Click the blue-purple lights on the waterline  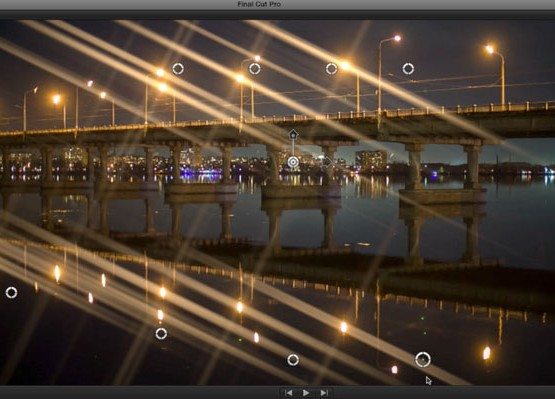click(x=199, y=172)
